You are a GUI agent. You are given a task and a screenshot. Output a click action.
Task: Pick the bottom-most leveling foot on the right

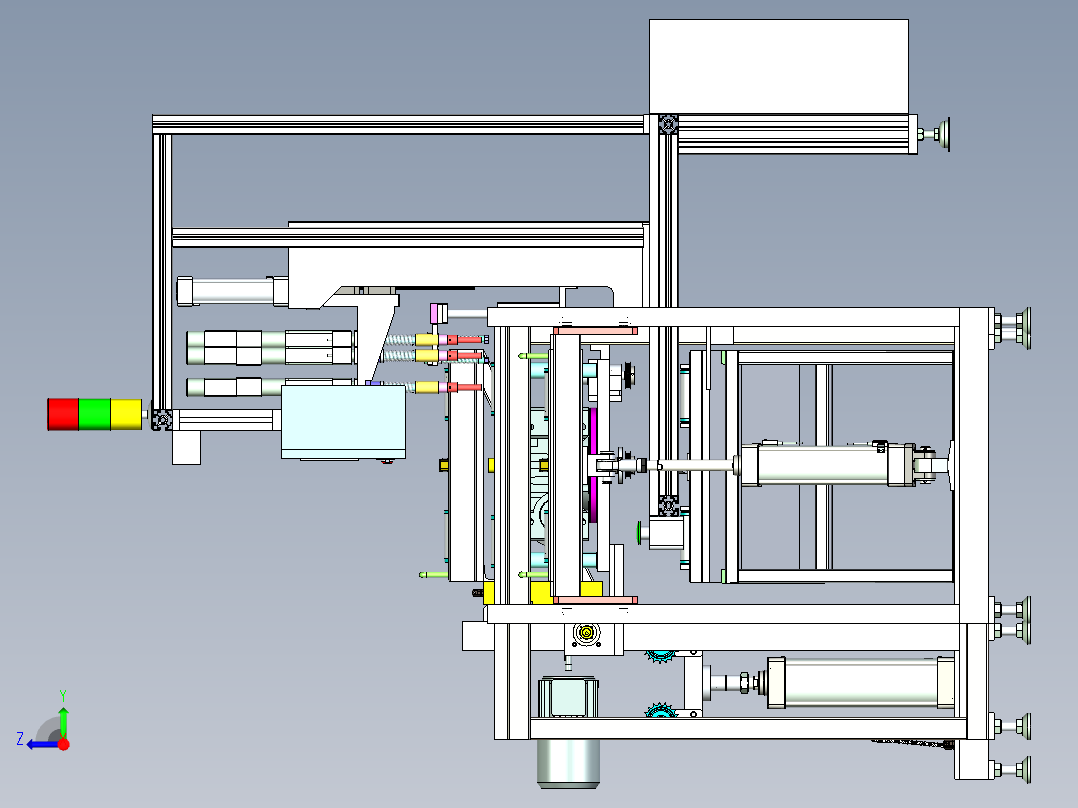tap(1014, 770)
